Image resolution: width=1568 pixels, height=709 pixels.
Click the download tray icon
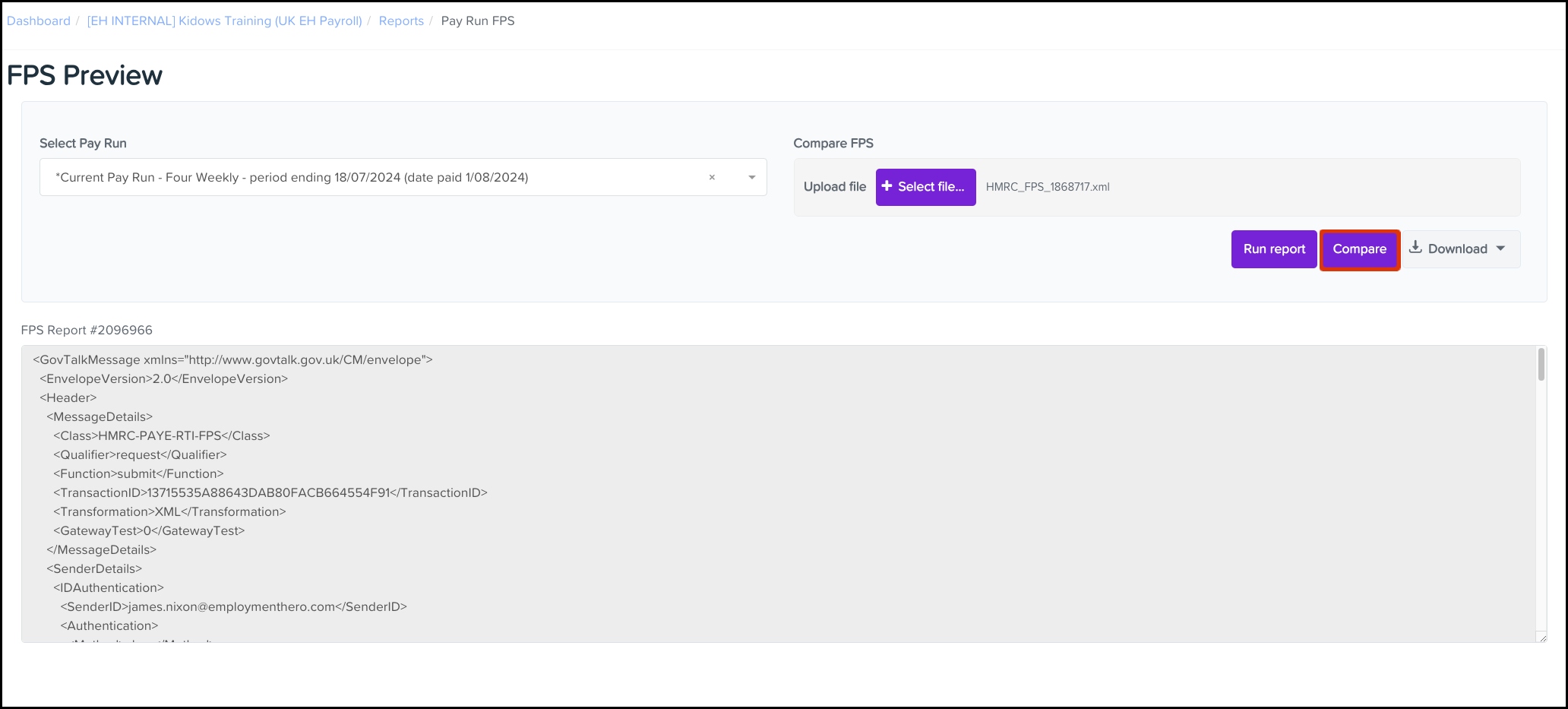click(x=1415, y=248)
